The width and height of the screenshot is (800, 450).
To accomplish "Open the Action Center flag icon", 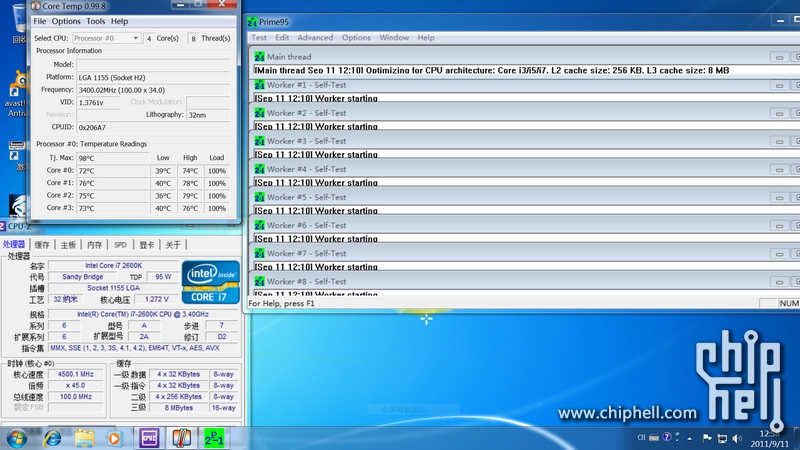I will point(708,438).
